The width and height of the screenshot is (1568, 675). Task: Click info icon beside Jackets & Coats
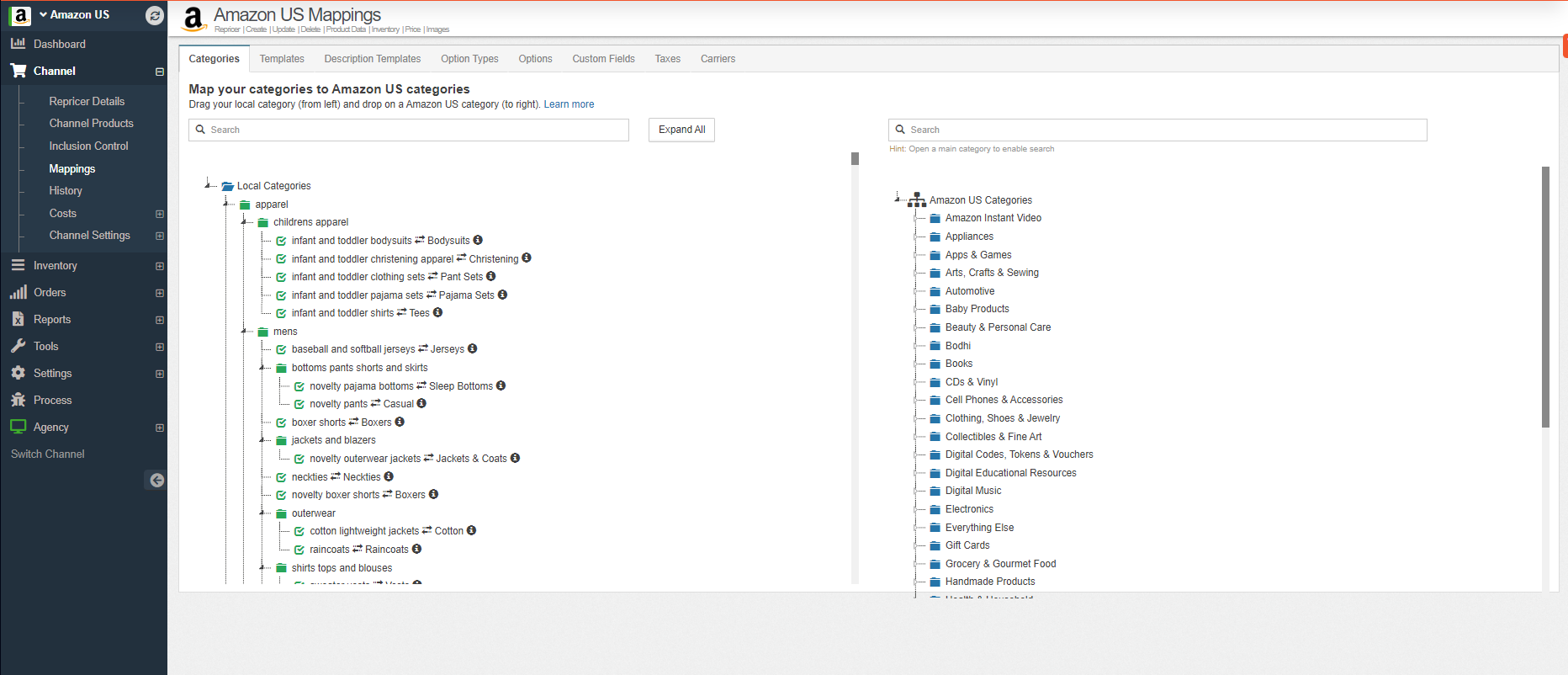pyautogui.click(x=515, y=458)
